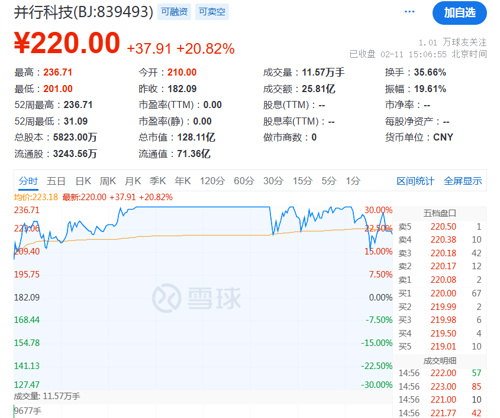Open the three-dot more options menu
Viewport: 500px width, 418px height.
tap(409, 12)
